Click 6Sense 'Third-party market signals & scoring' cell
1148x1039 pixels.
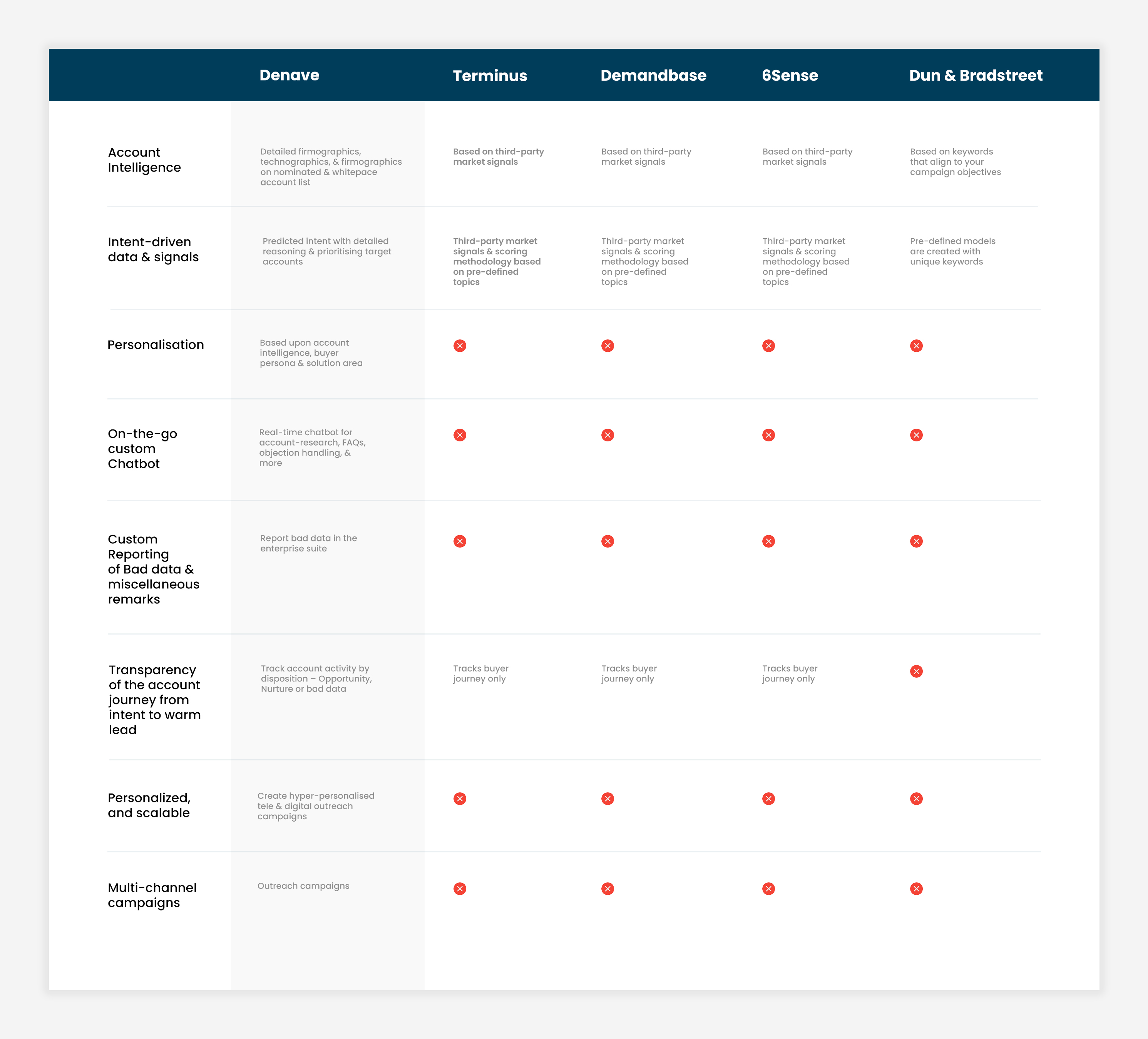[806, 261]
